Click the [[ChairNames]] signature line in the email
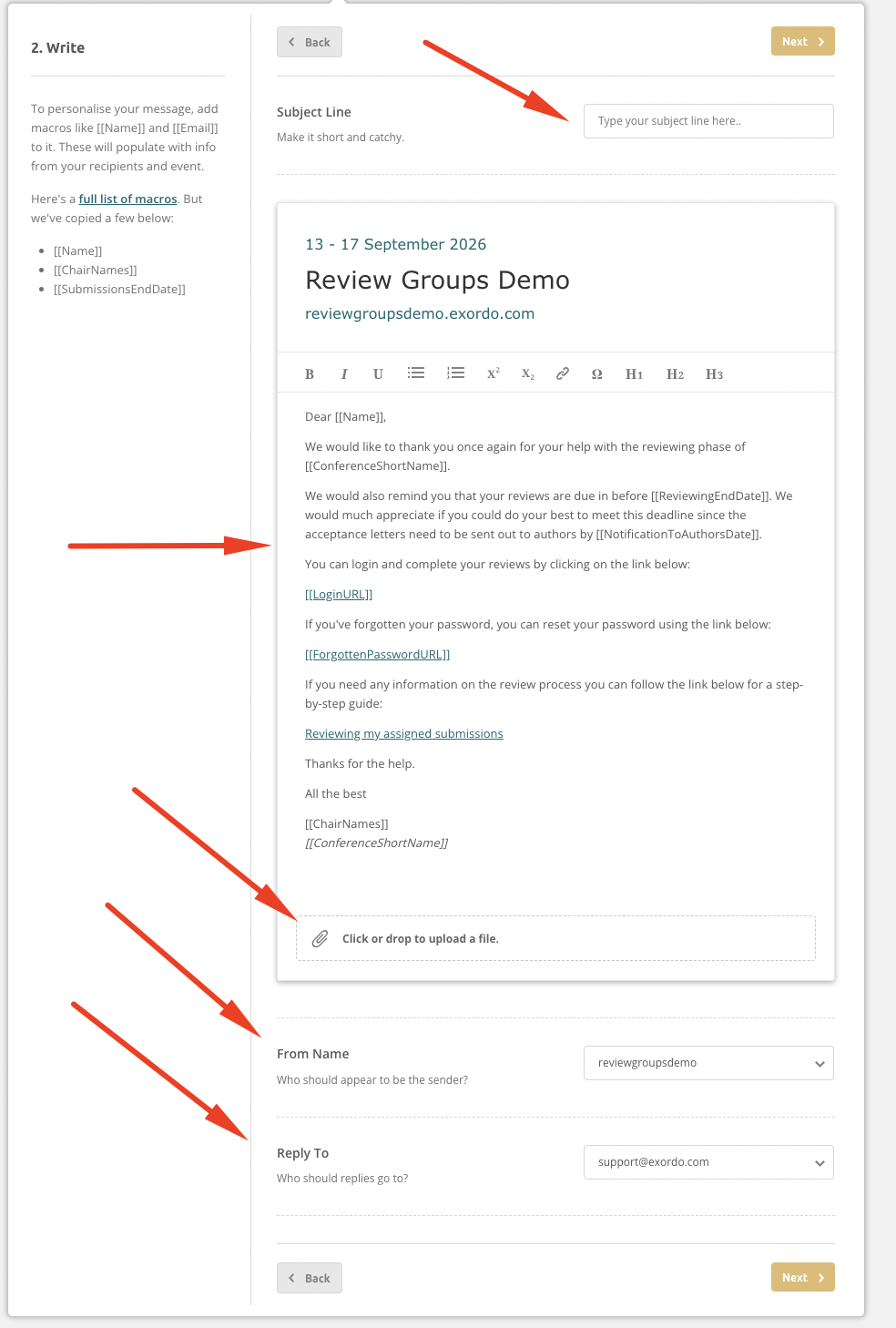The image size is (896, 1328). click(x=347, y=823)
